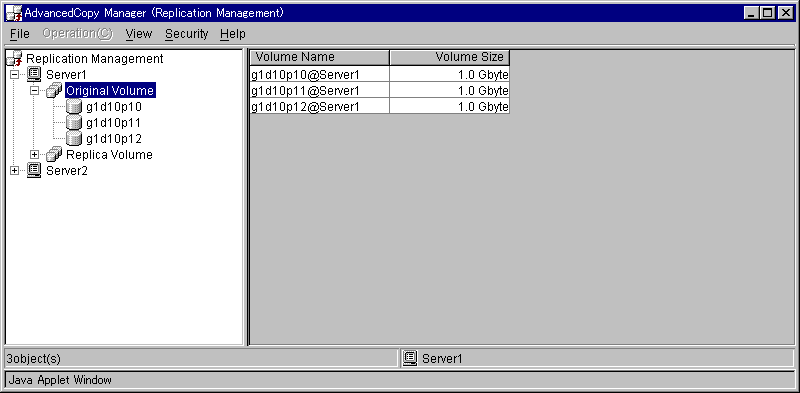Sort by the Volume Name column header
This screenshot has height=393, width=800.
(x=320, y=57)
